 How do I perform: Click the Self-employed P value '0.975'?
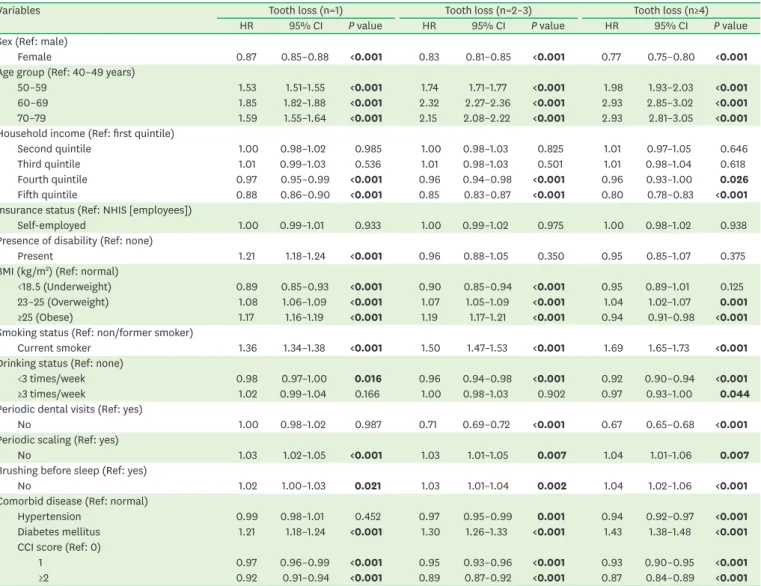[550, 225]
